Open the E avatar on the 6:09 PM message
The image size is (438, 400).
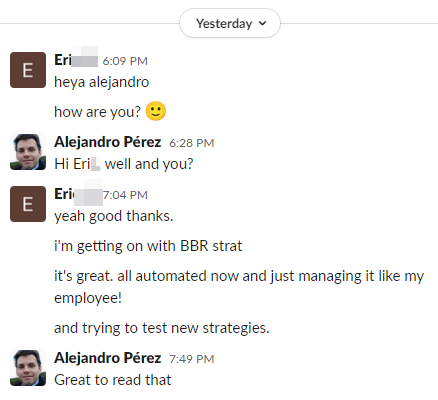pyautogui.click(x=28, y=70)
